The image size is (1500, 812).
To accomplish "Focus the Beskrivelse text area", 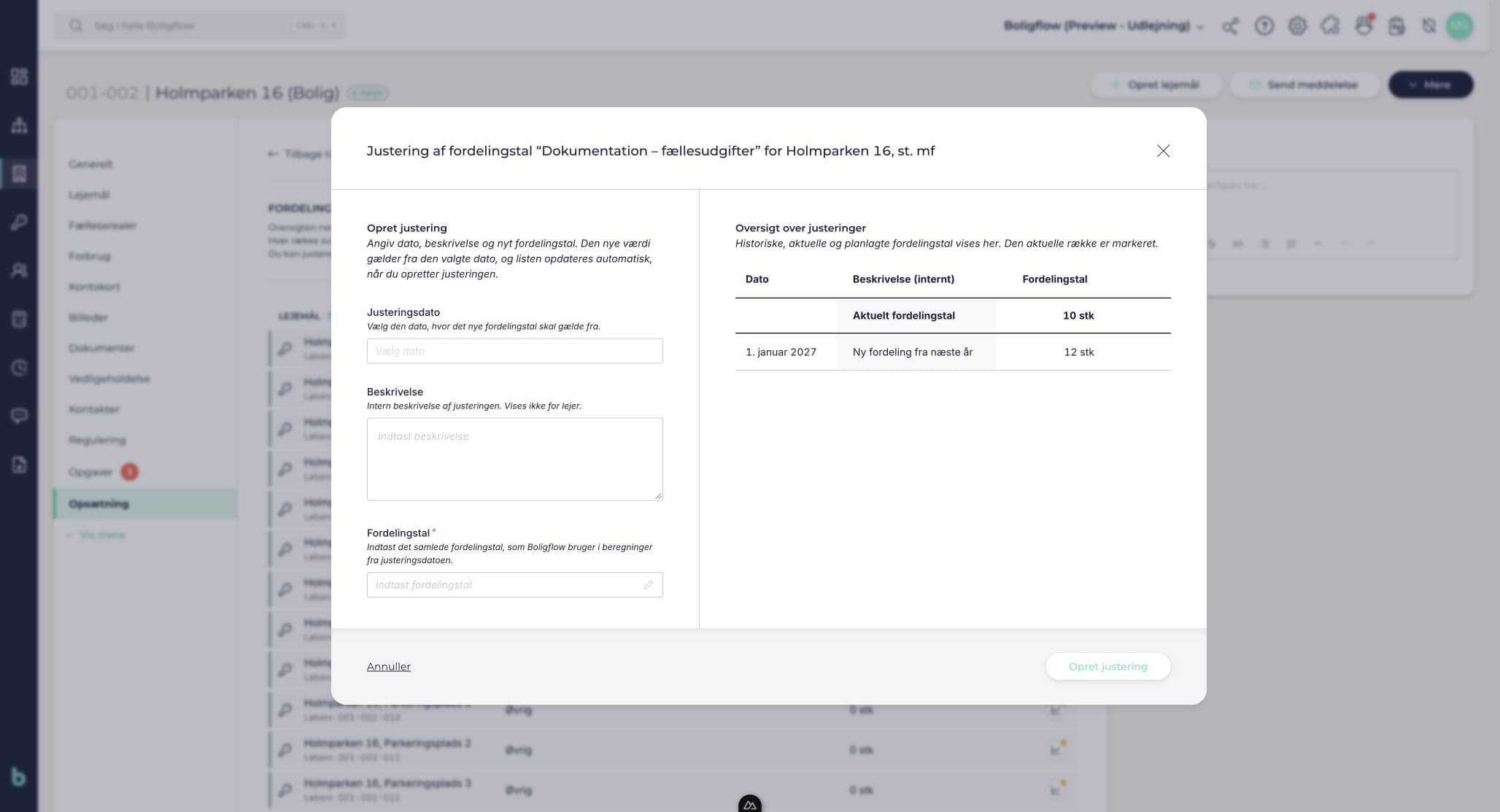I will coord(514,459).
